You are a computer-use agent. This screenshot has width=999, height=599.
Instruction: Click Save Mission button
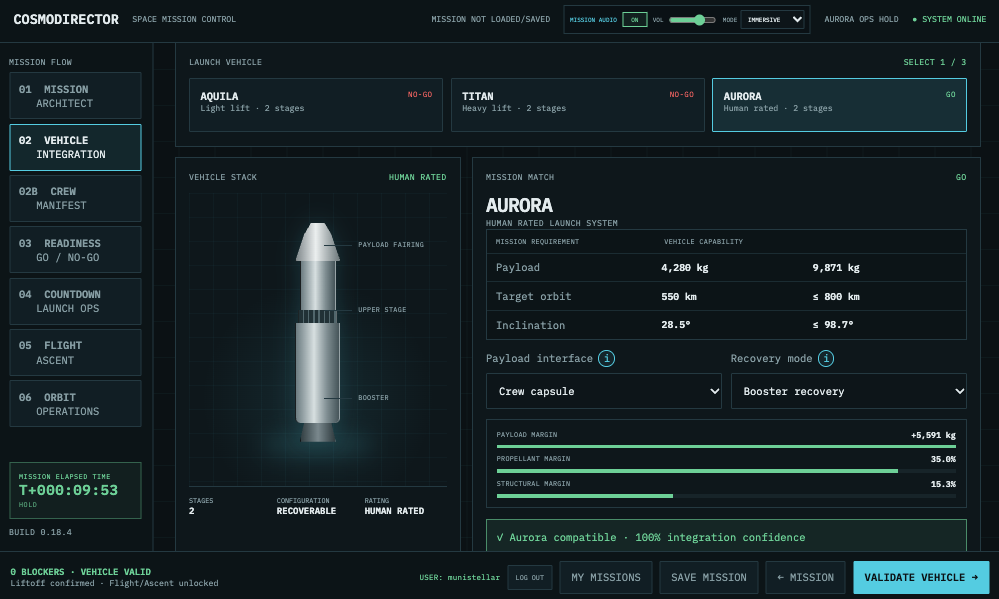pyautogui.click(x=708, y=577)
